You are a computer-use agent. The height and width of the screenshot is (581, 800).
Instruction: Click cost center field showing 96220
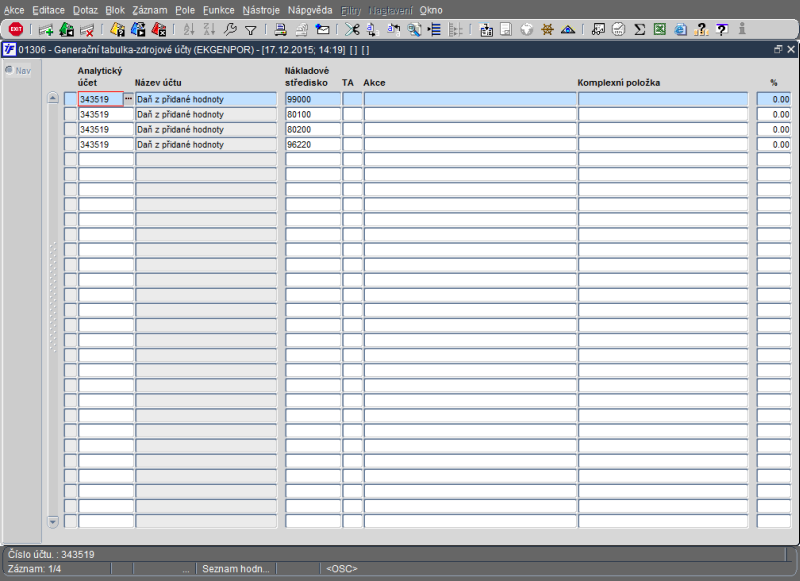(313, 144)
